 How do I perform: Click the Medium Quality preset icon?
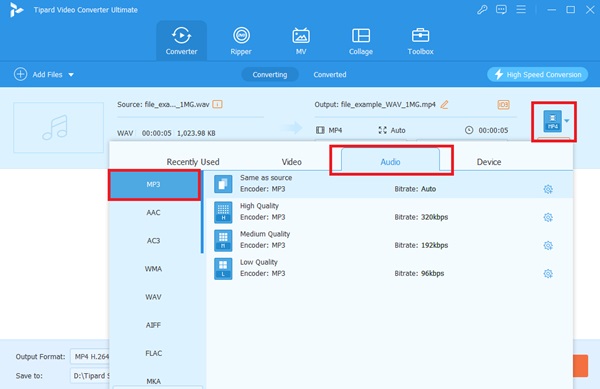223,240
